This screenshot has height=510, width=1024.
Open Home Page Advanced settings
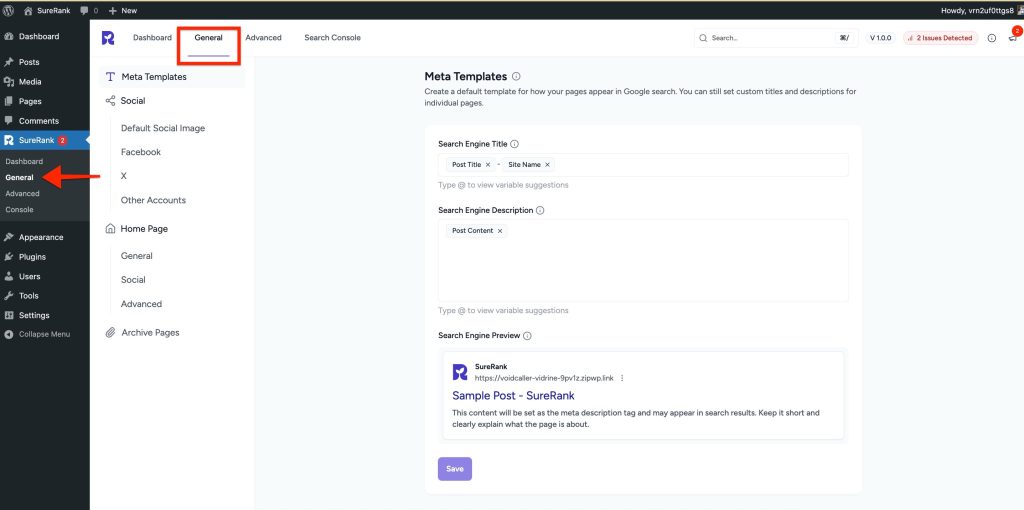coord(141,304)
